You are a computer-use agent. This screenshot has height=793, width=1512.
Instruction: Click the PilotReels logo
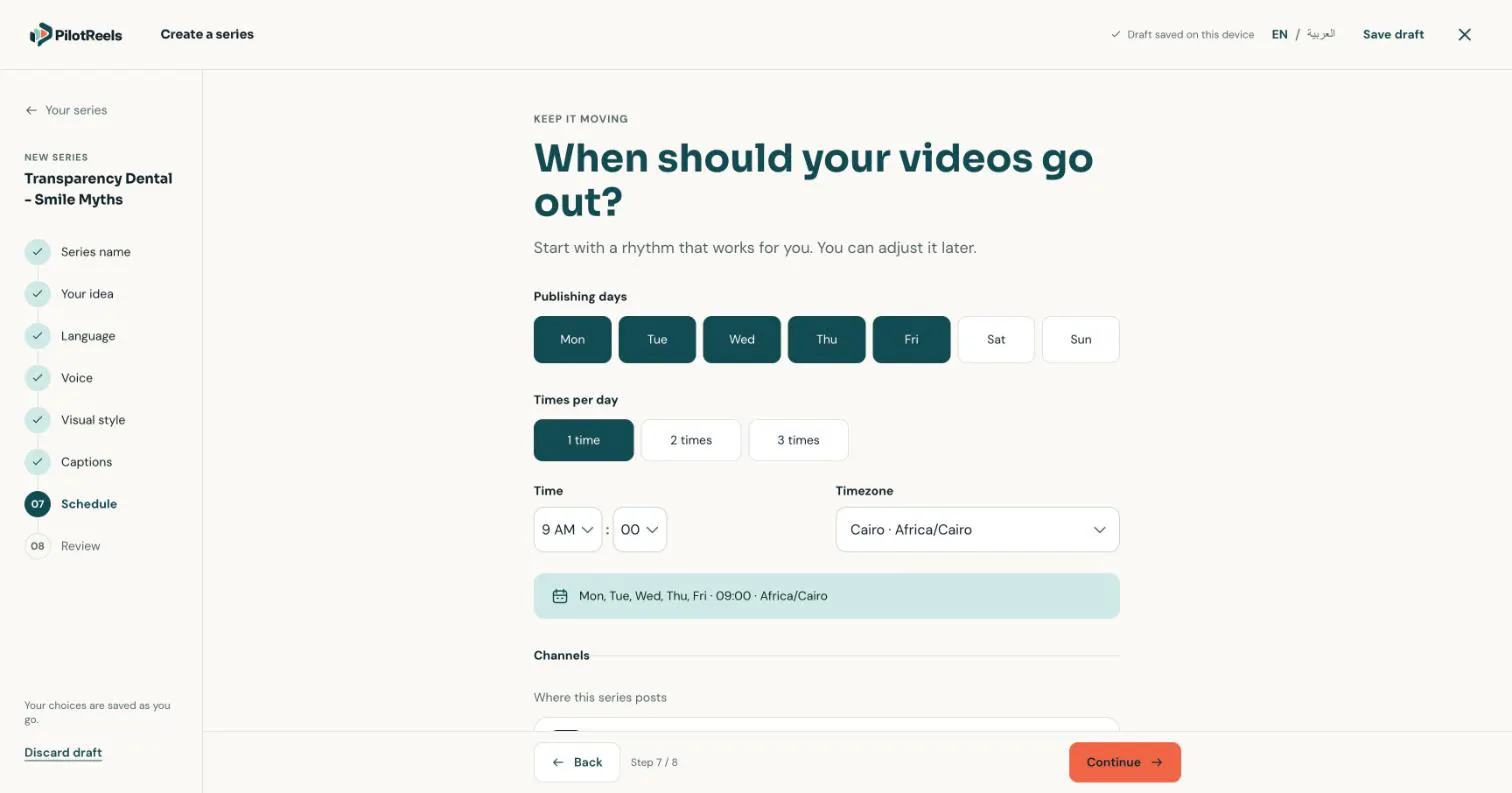[x=76, y=35]
